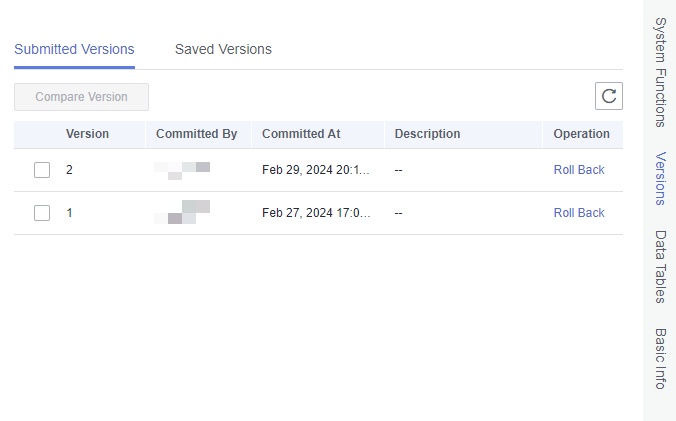
Task: Roll back to version 2
Action: coord(579,170)
